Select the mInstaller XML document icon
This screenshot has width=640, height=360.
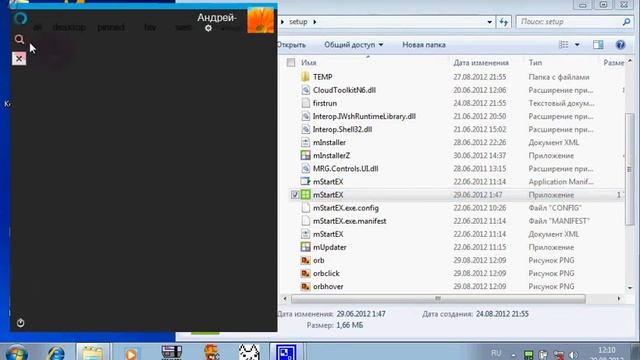tap(305, 142)
